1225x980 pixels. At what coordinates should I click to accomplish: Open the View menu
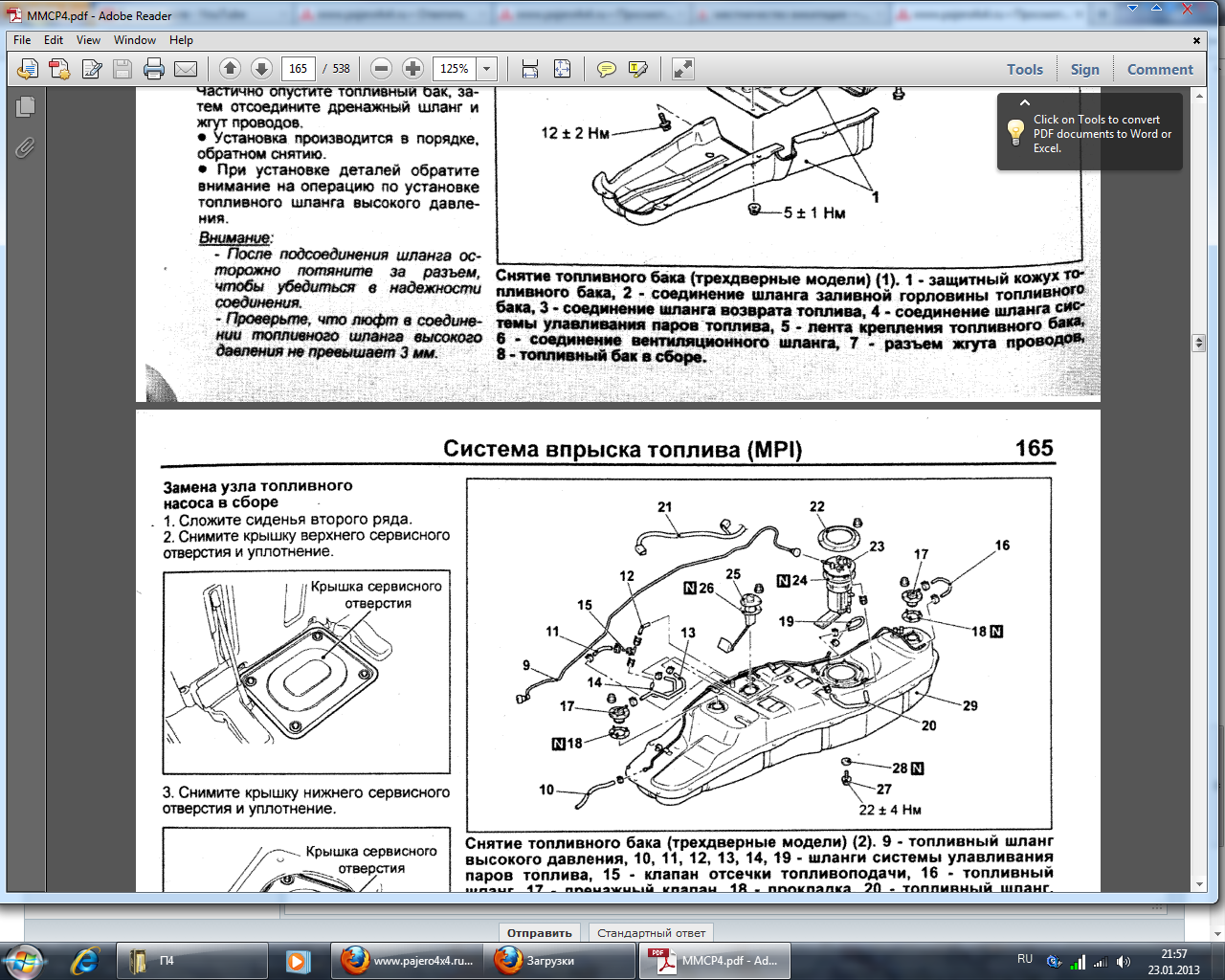point(88,40)
